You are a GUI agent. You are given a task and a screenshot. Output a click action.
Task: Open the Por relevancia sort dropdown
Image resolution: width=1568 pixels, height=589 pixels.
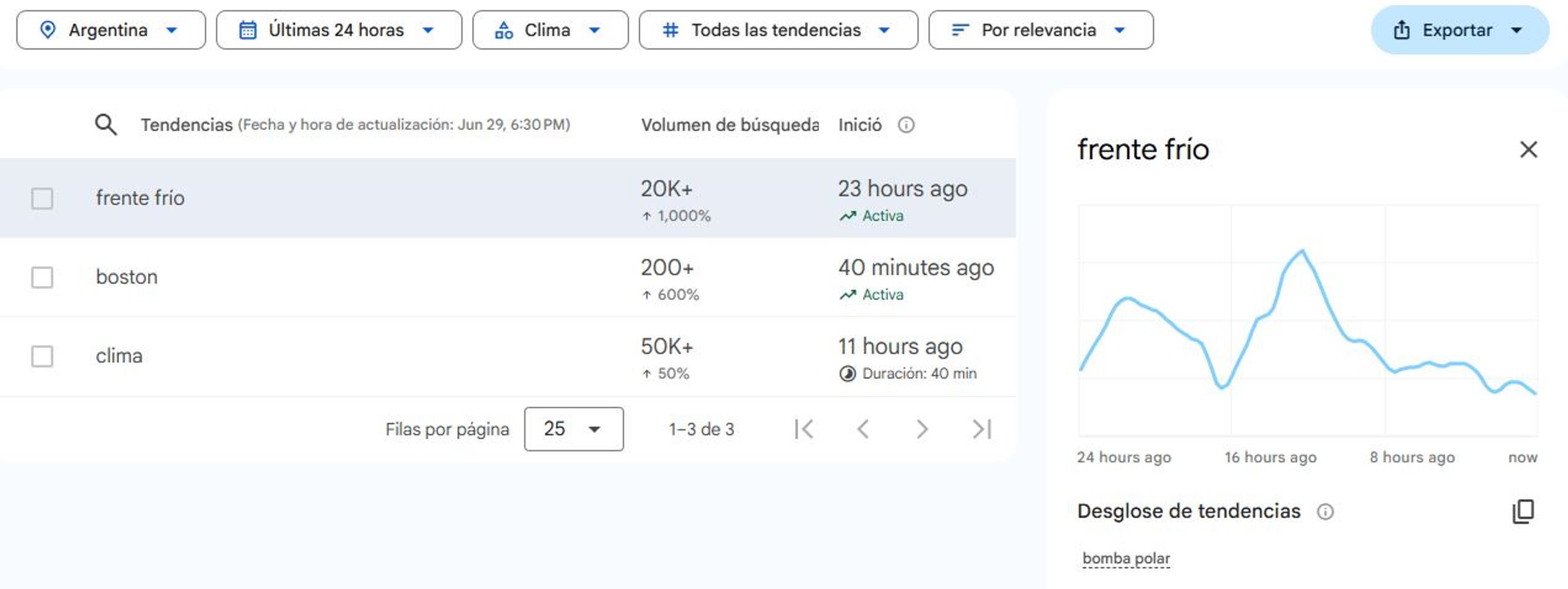1041,30
